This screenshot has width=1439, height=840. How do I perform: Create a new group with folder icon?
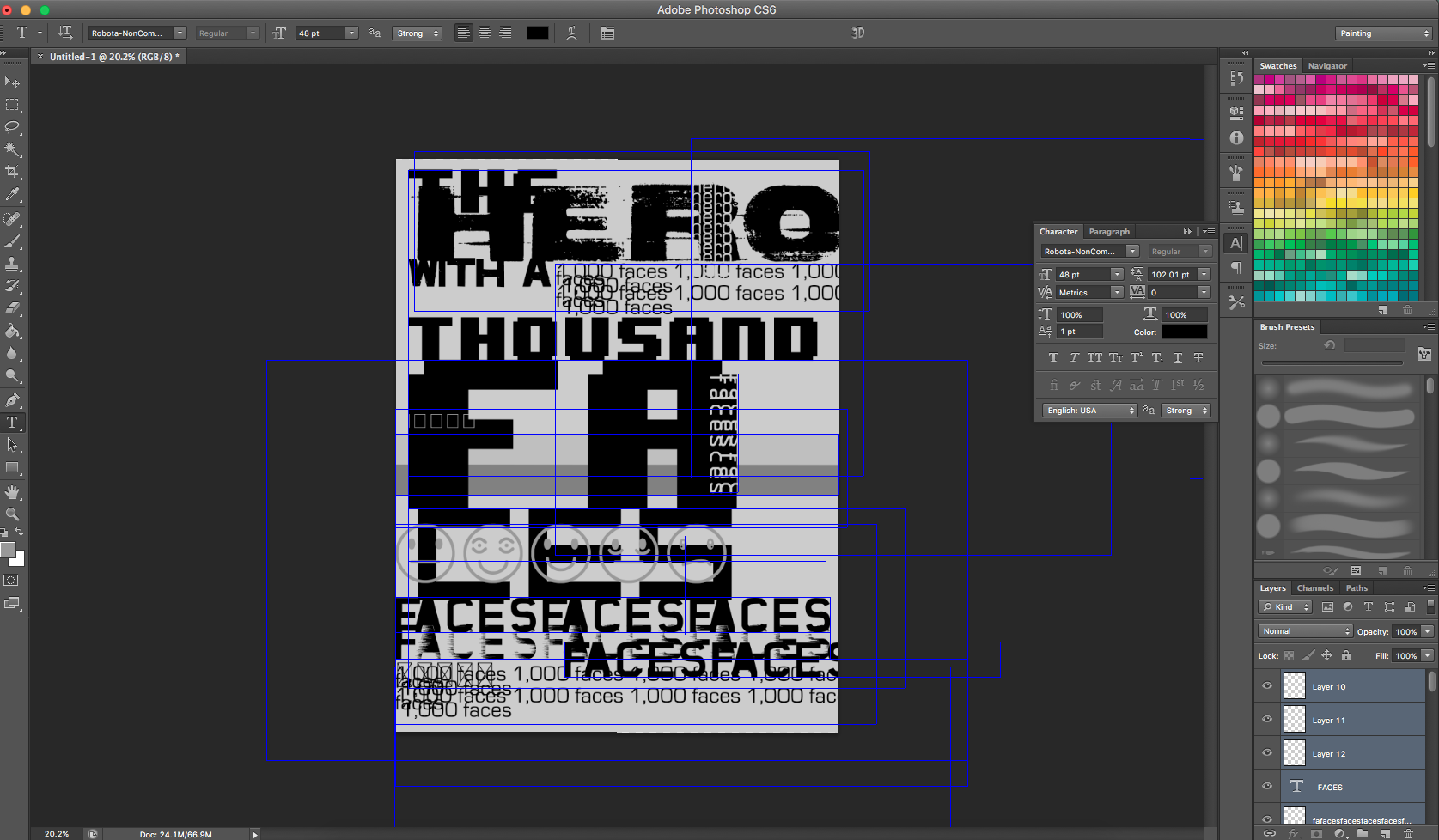(1363, 833)
